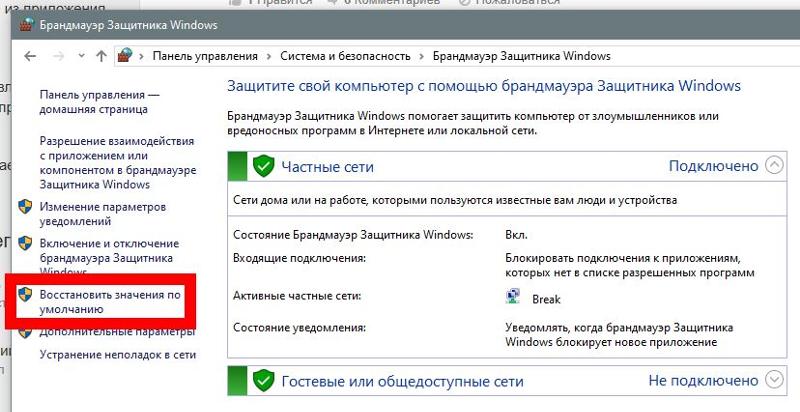
Task: Open the Система и безопасность breadcrumb
Action: click(345, 56)
